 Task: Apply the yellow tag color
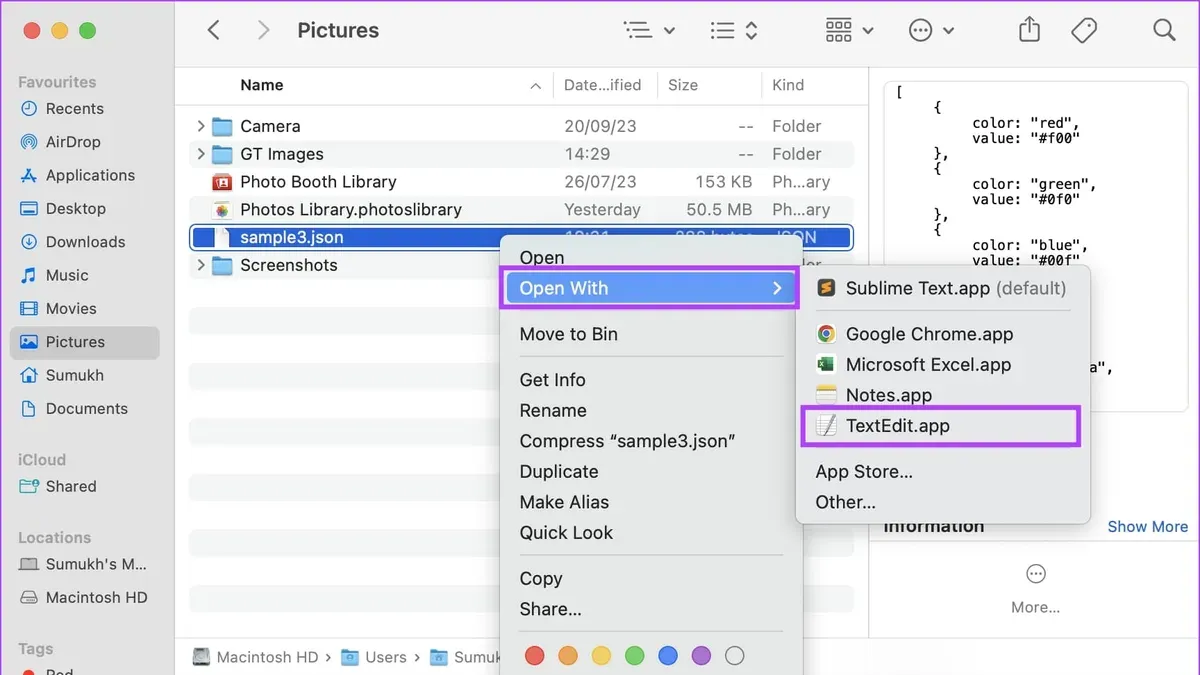click(x=601, y=656)
